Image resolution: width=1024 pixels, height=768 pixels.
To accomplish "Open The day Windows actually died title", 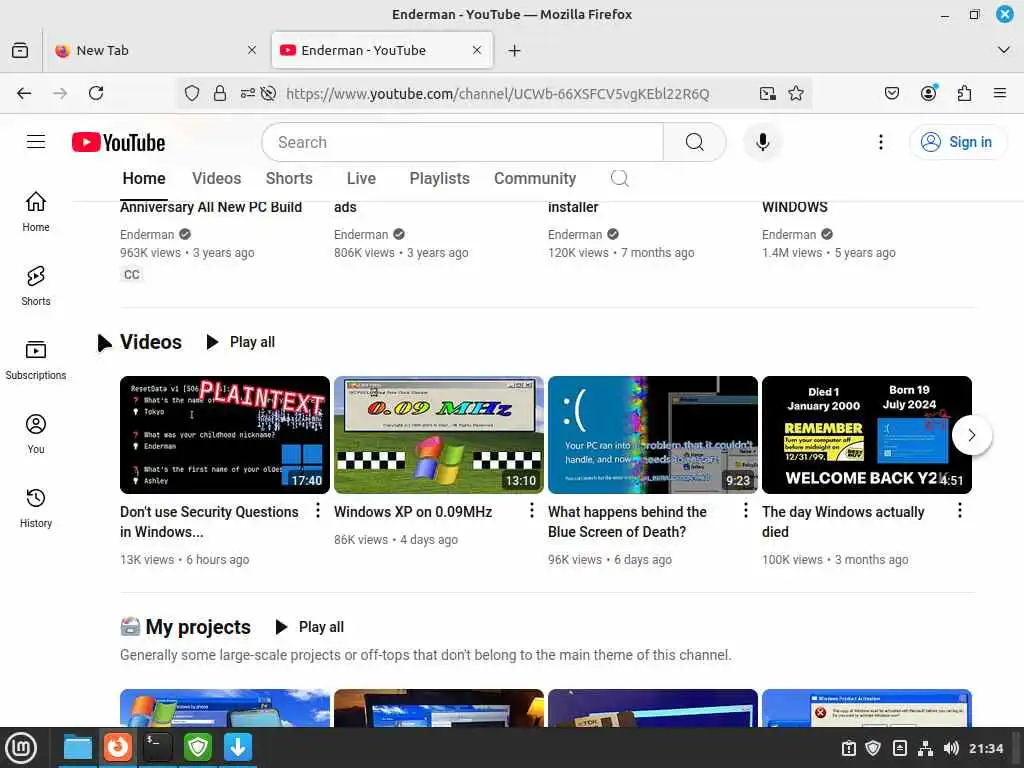I will point(843,522).
